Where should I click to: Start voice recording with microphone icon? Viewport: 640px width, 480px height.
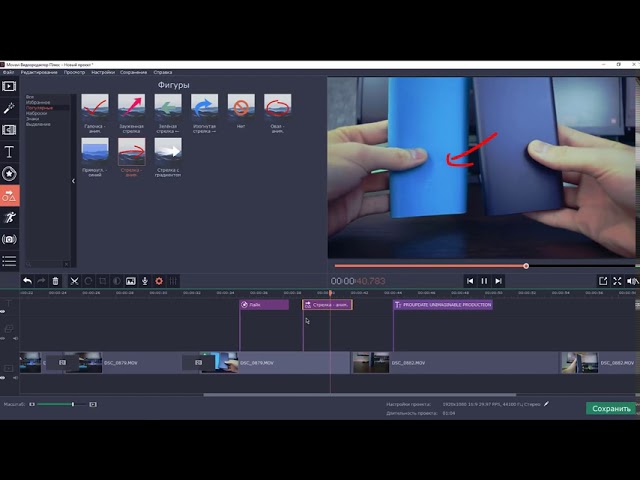coord(145,281)
